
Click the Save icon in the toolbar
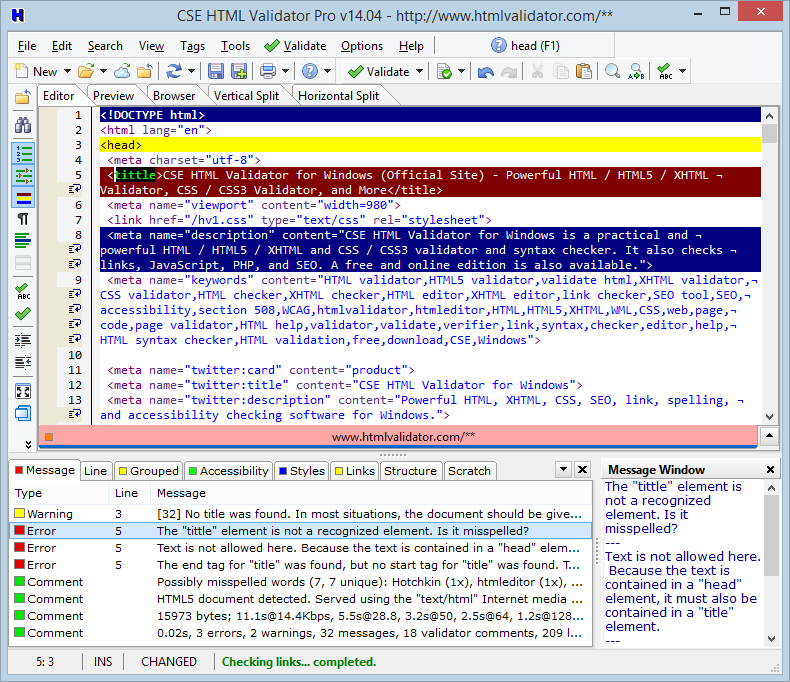click(216, 71)
